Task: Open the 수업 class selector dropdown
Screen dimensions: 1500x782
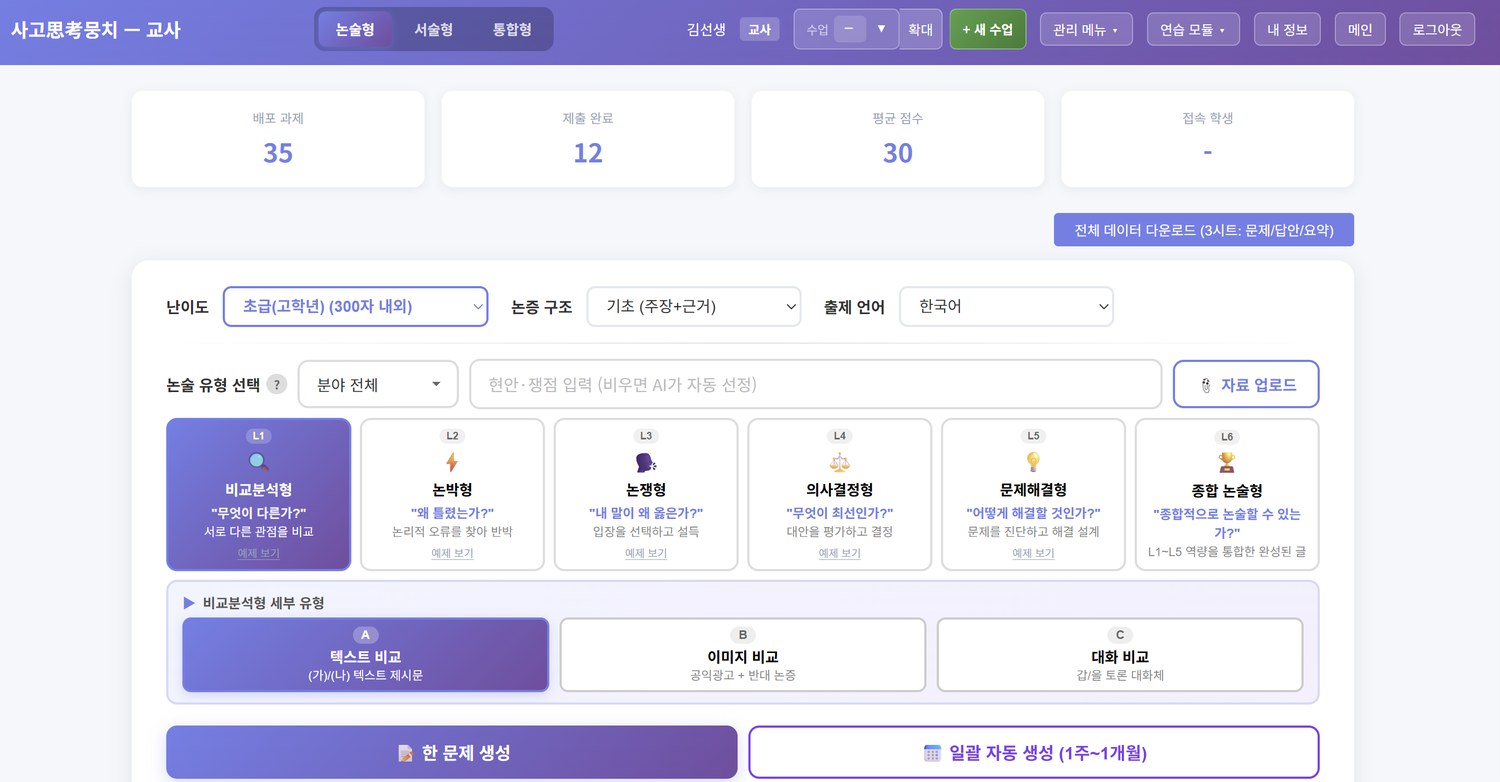Action: click(846, 29)
